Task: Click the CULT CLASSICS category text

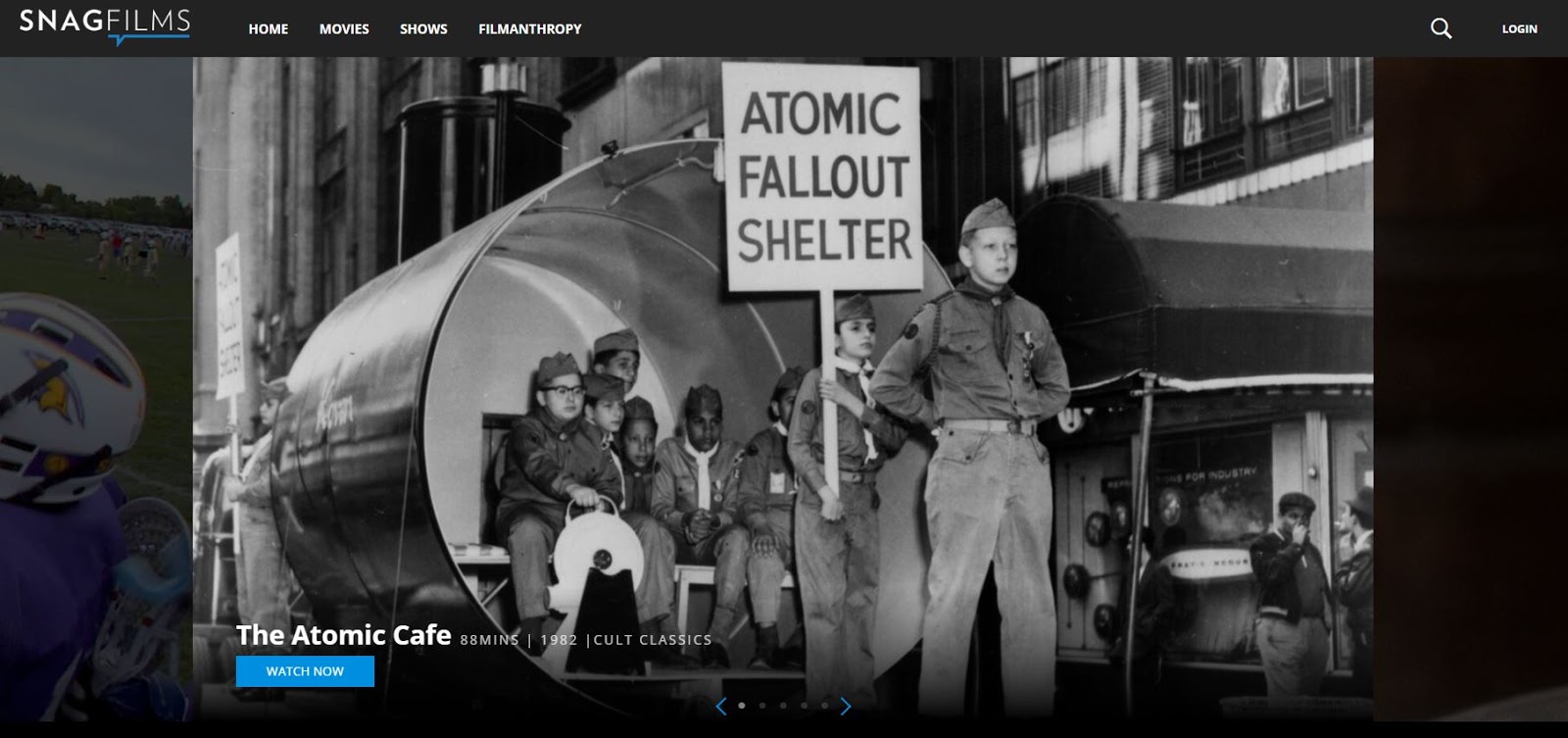Action: click(653, 640)
